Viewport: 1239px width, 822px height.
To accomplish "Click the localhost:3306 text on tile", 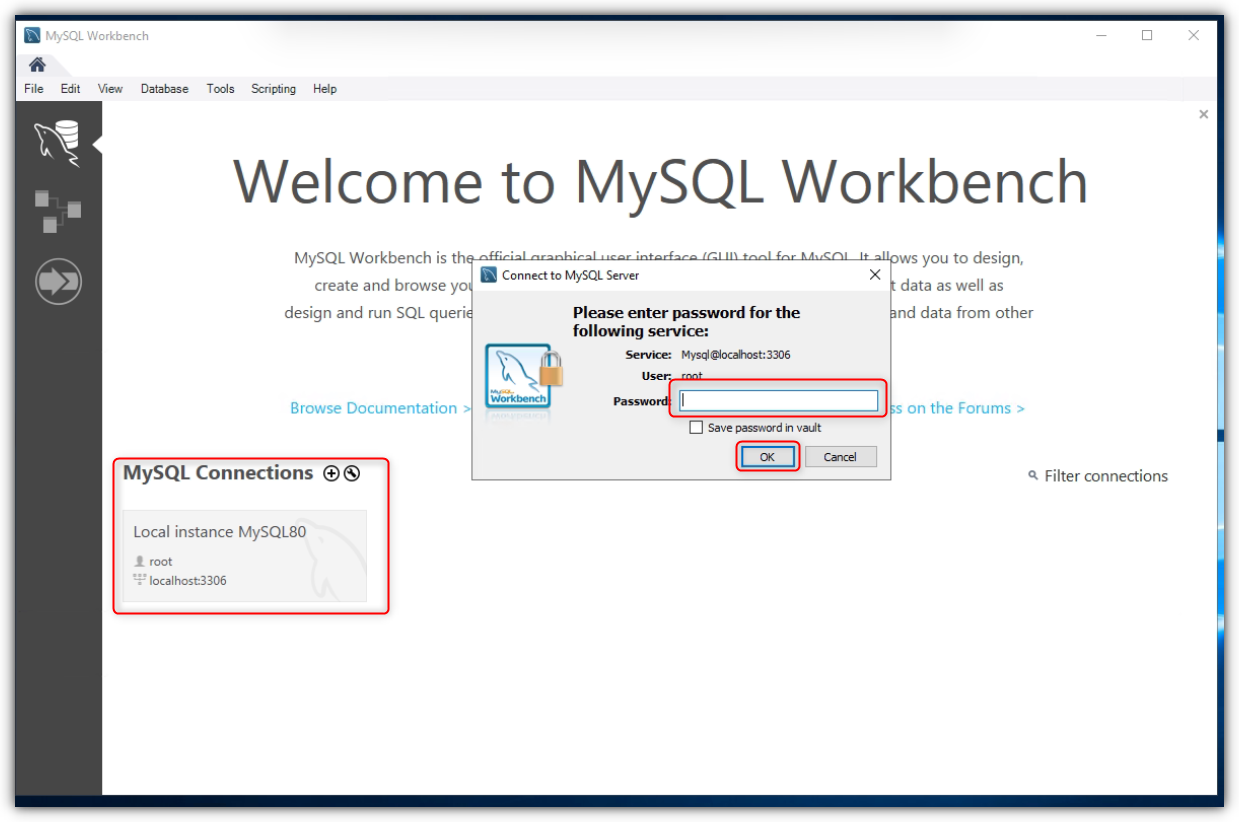I will point(188,581).
